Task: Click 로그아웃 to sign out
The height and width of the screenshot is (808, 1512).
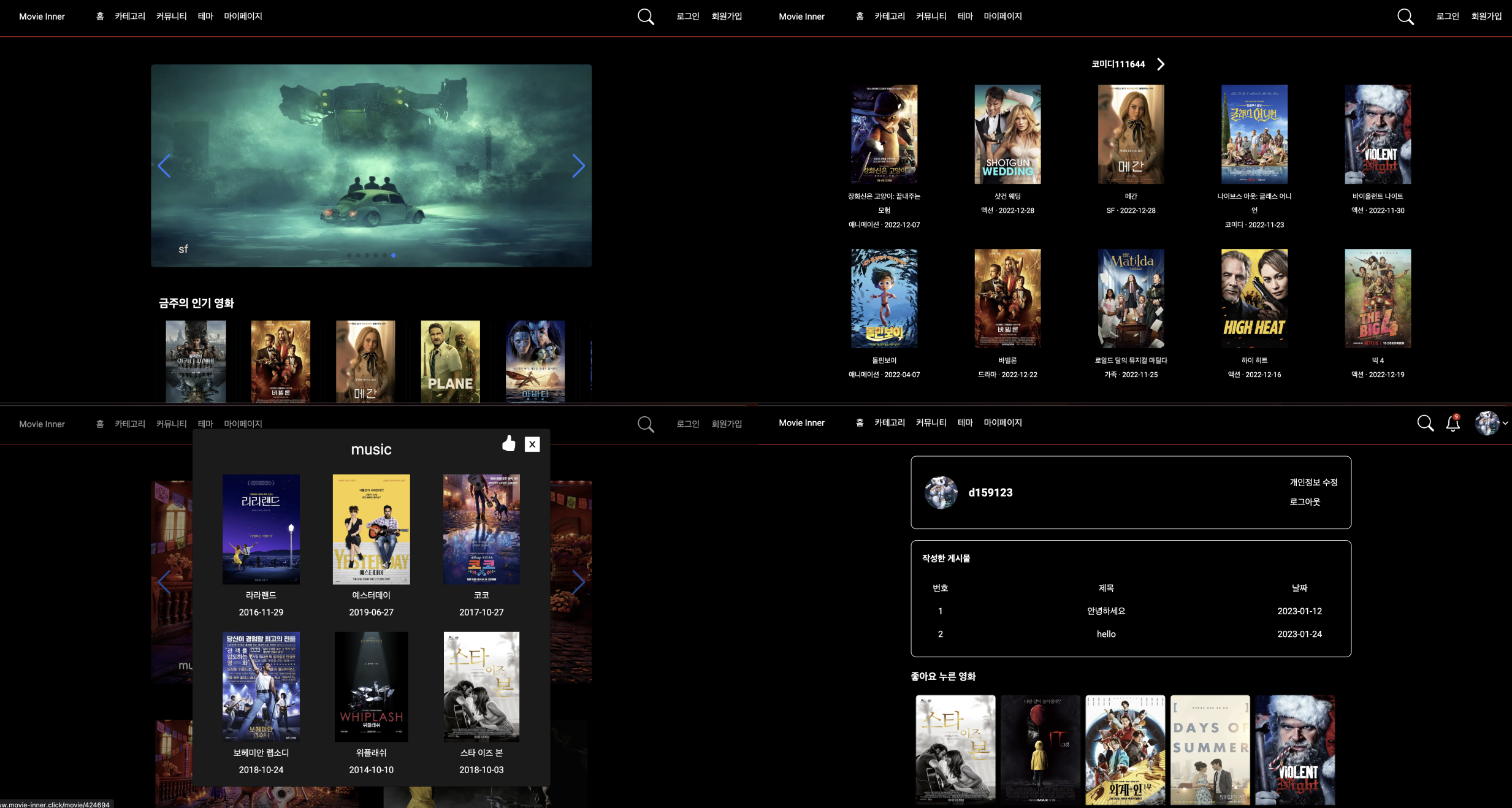Action: [1305, 501]
